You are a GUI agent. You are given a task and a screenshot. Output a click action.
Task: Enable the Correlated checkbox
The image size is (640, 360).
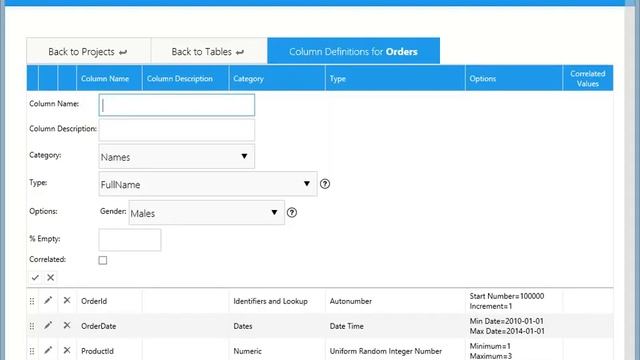click(x=103, y=260)
